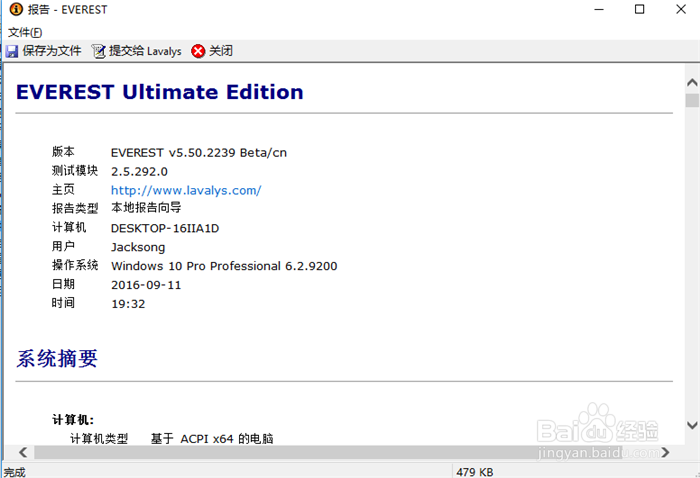This screenshot has height=478, width=700.
Task: Open the http://www.lavalys.com/ link
Action: (x=186, y=190)
